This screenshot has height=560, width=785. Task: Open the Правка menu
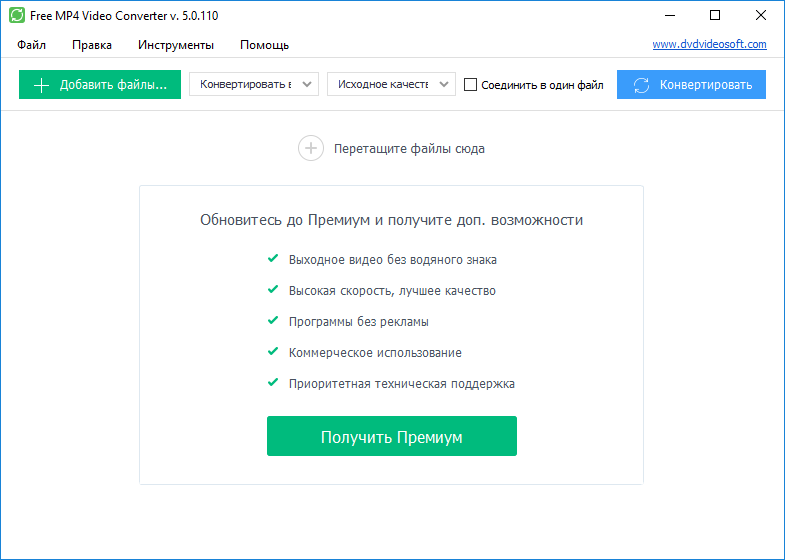[92, 45]
